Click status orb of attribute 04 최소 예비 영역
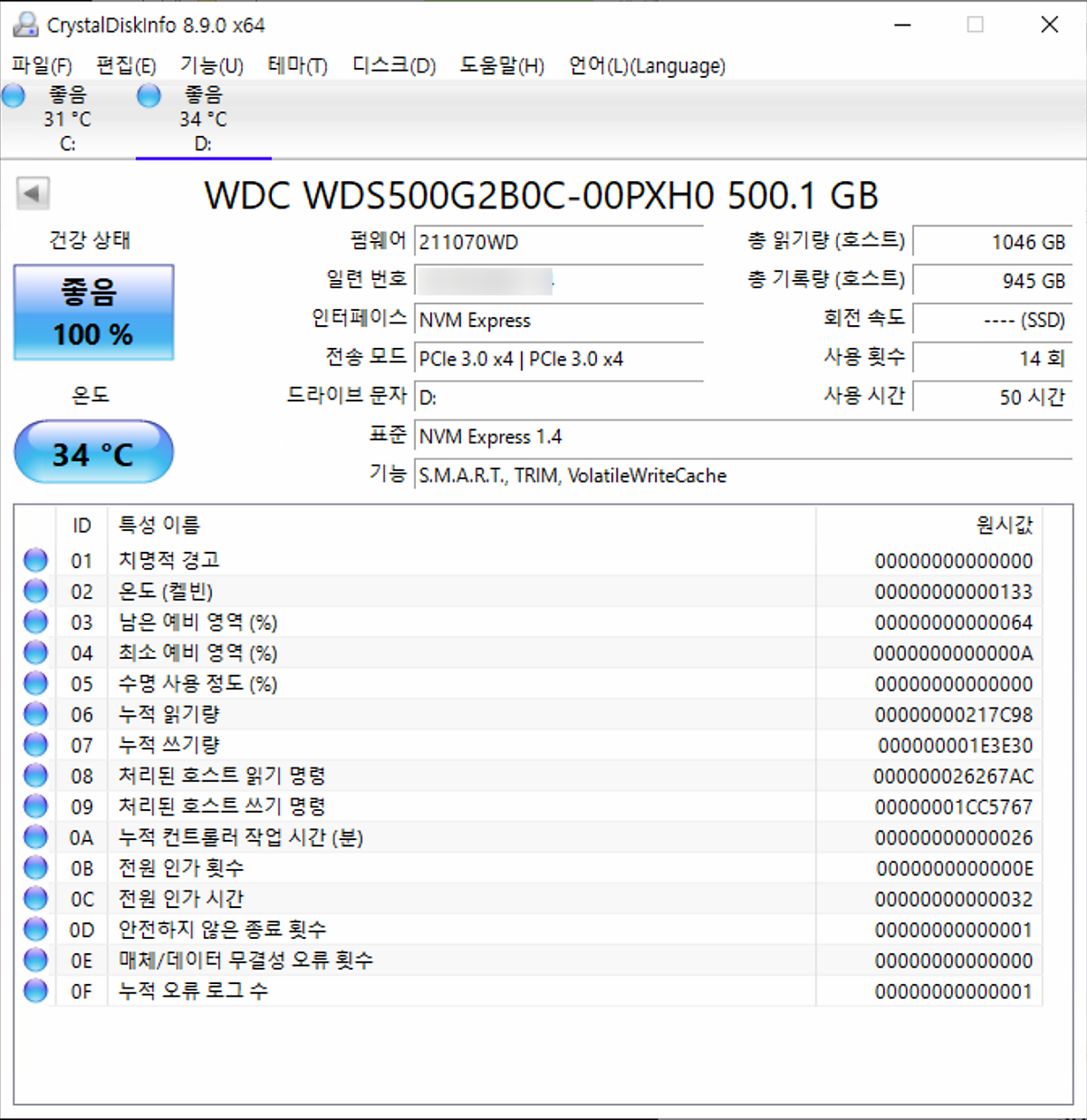 pos(35,652)
